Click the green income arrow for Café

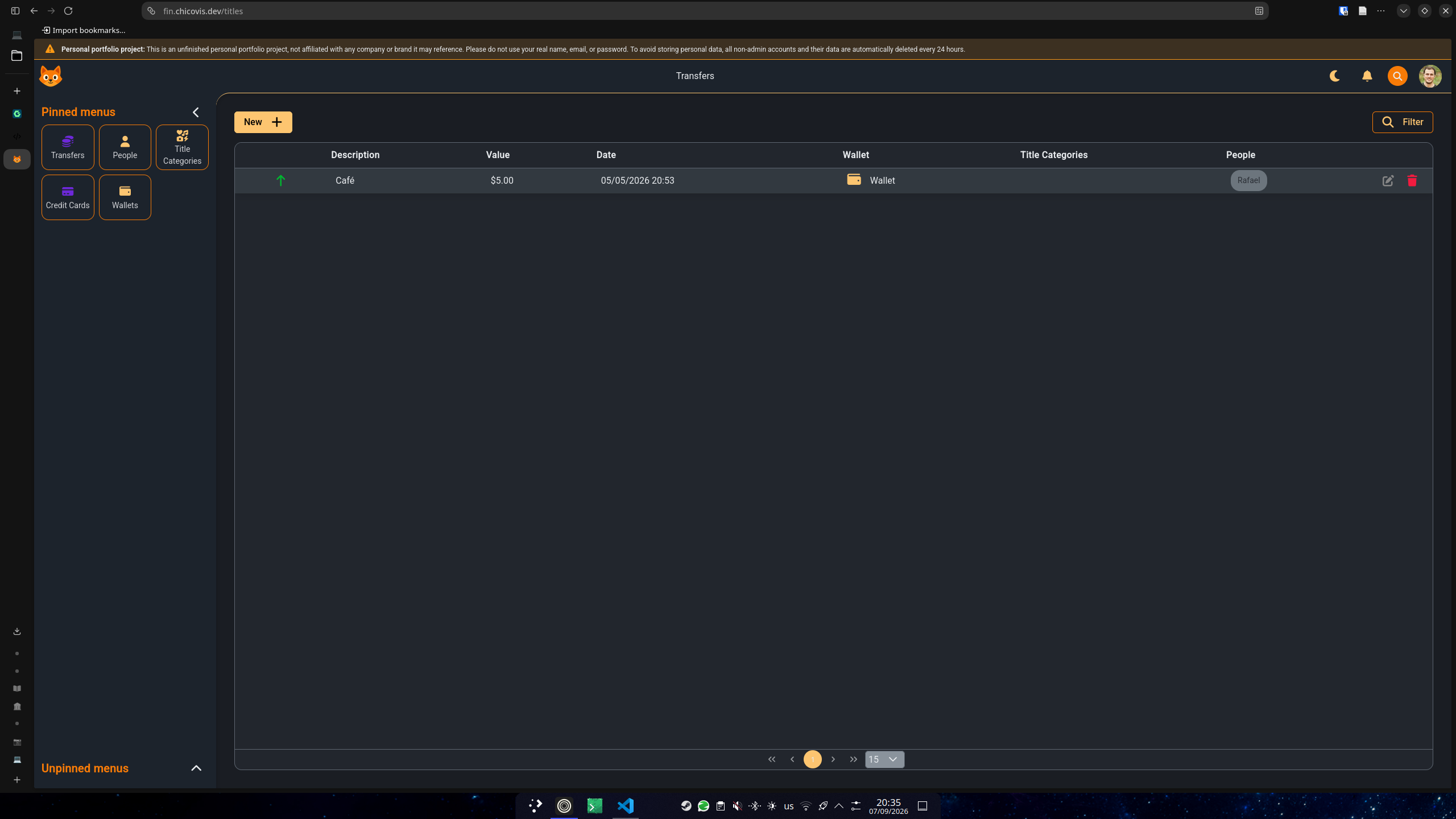click(280, 180)
